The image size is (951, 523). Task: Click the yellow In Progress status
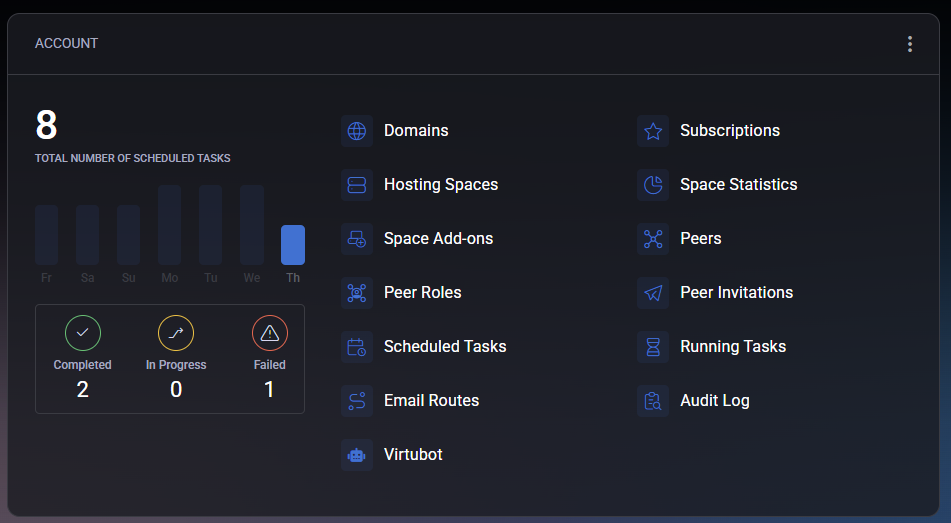tap(176, 333)
